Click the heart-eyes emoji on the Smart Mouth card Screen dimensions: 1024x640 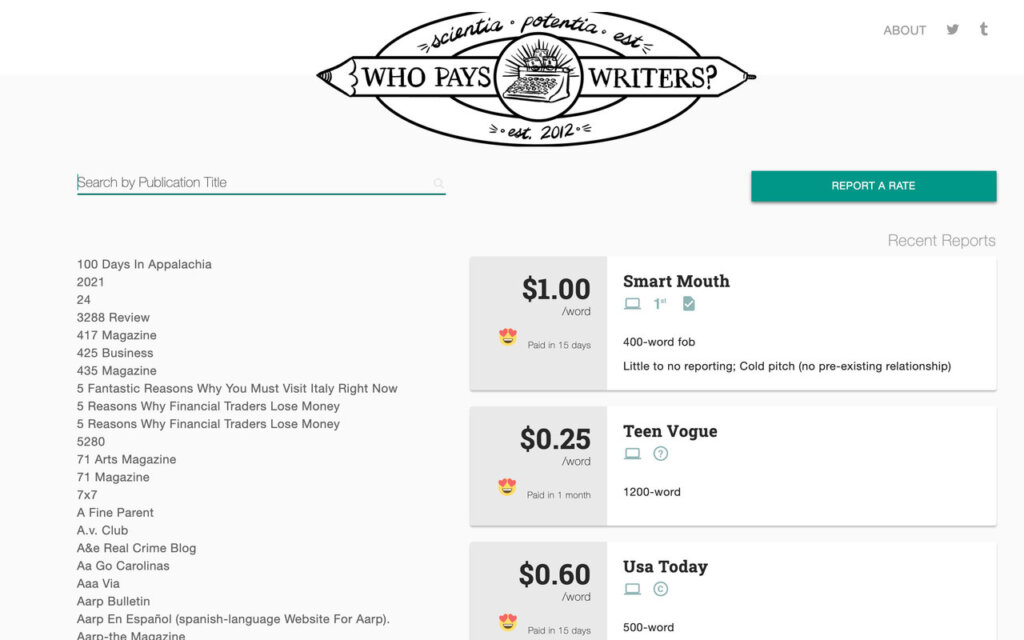[x=508, y=337]
